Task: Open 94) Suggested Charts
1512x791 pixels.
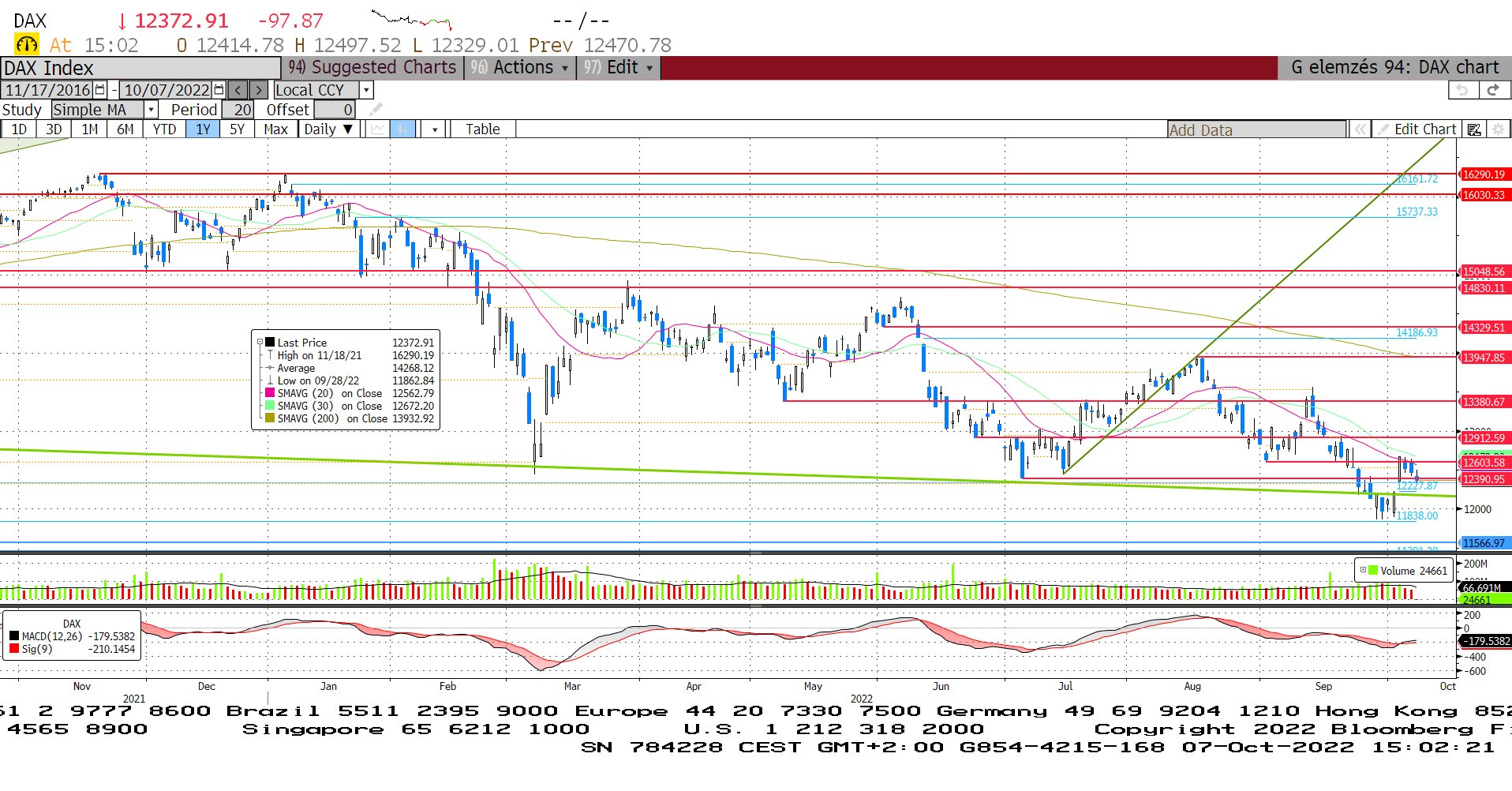Action: [372, 68]
